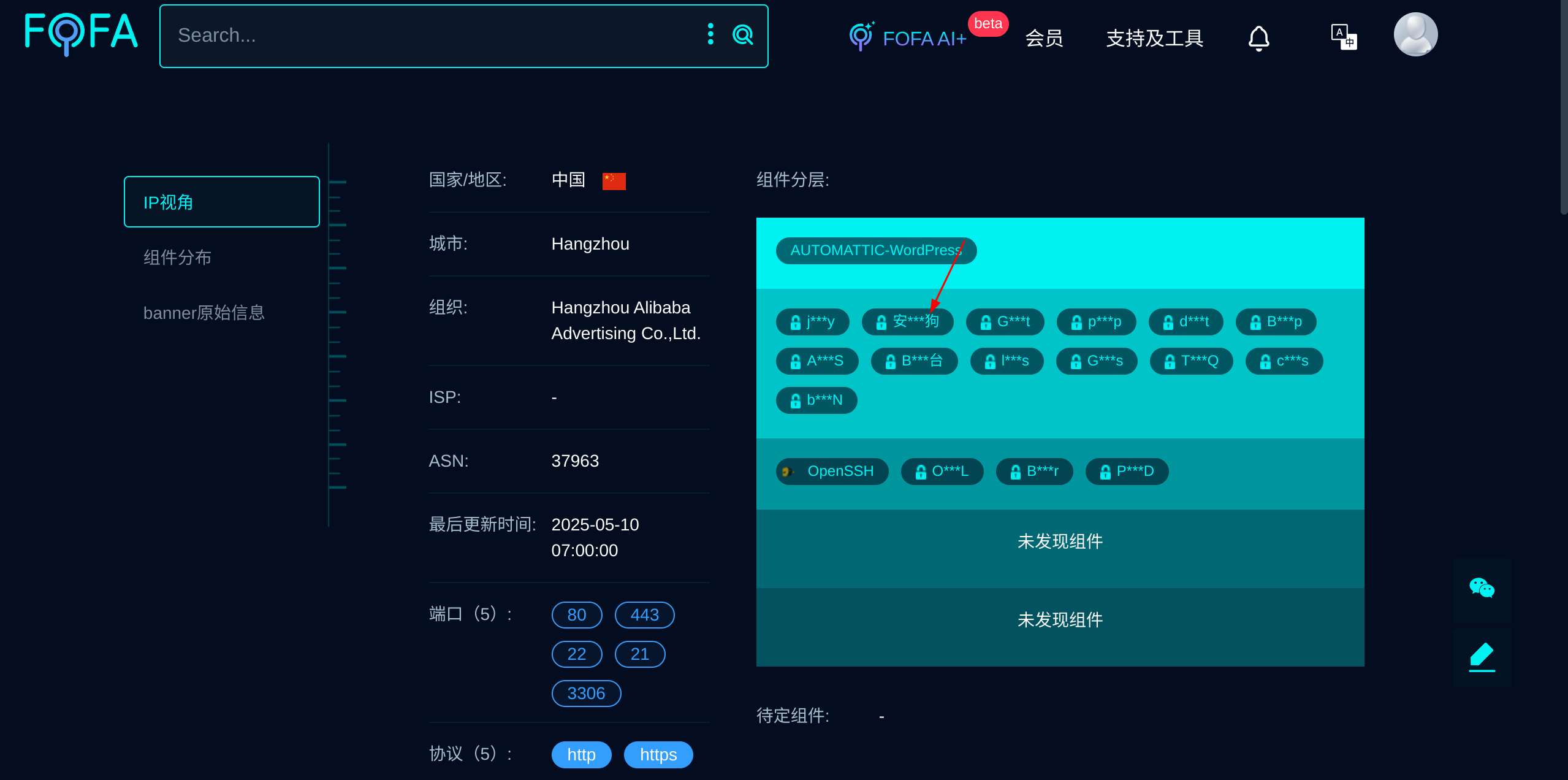Switch to 组件分布 section

tap(177, 257)
